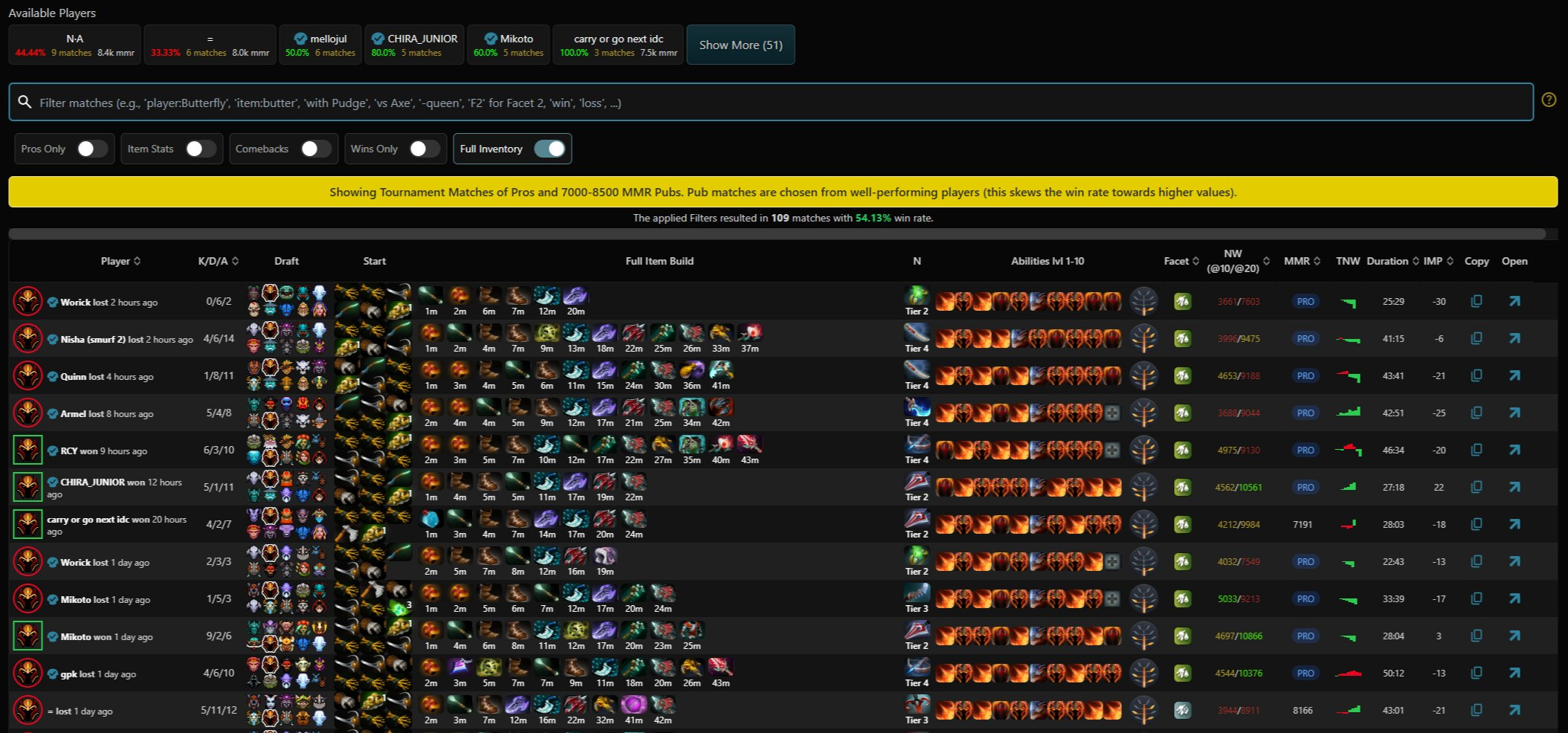Copy the CHIRA_JUNIOR match build

(1476, 487)
